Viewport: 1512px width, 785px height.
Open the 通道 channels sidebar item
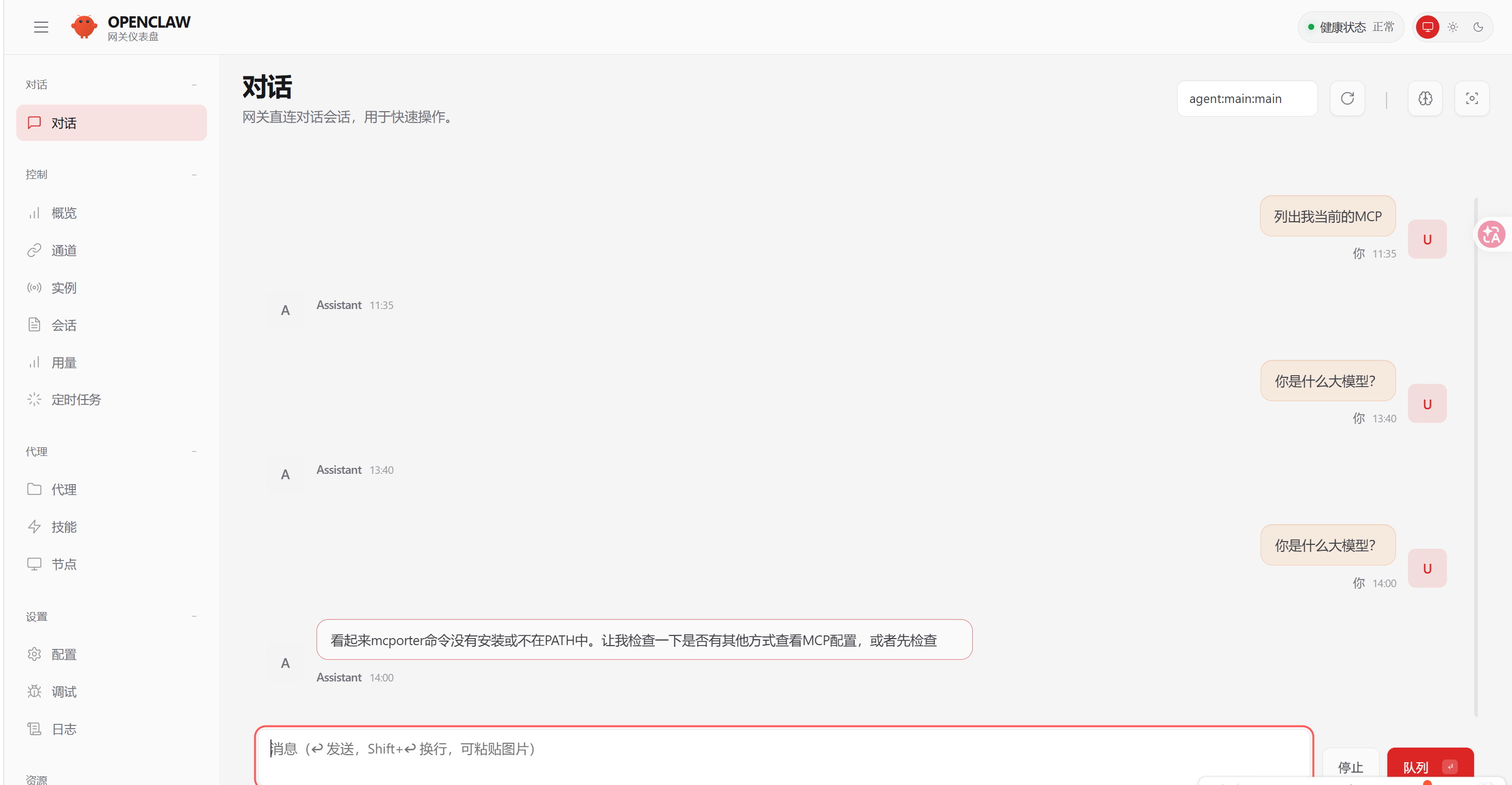63,250
